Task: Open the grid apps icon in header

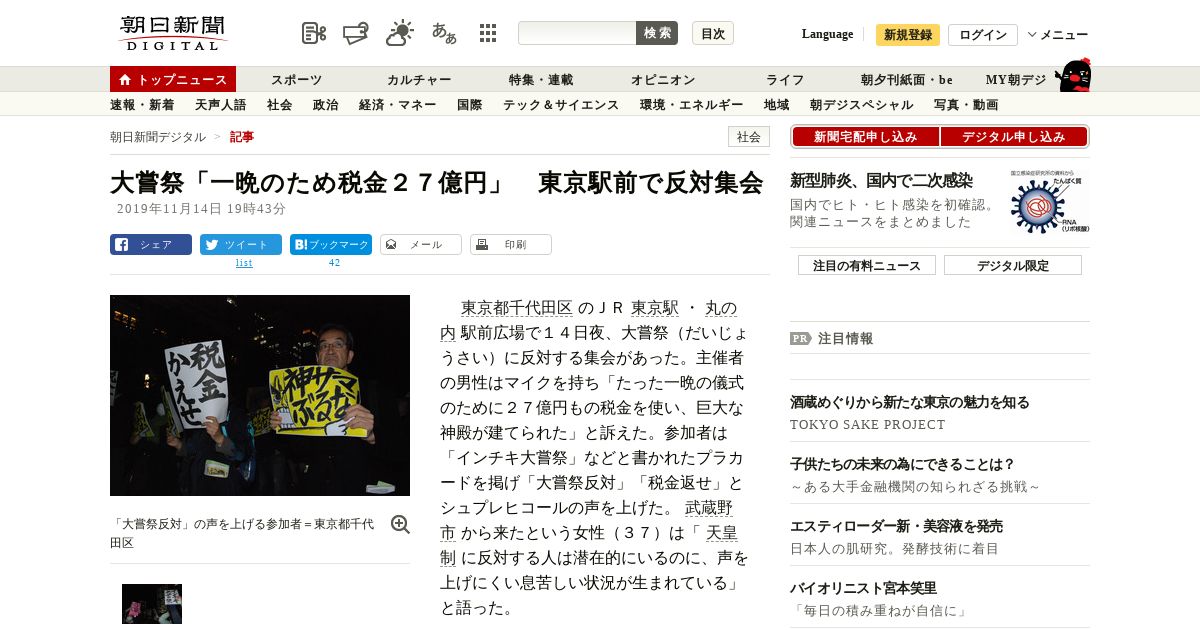Action: [488, 33]
